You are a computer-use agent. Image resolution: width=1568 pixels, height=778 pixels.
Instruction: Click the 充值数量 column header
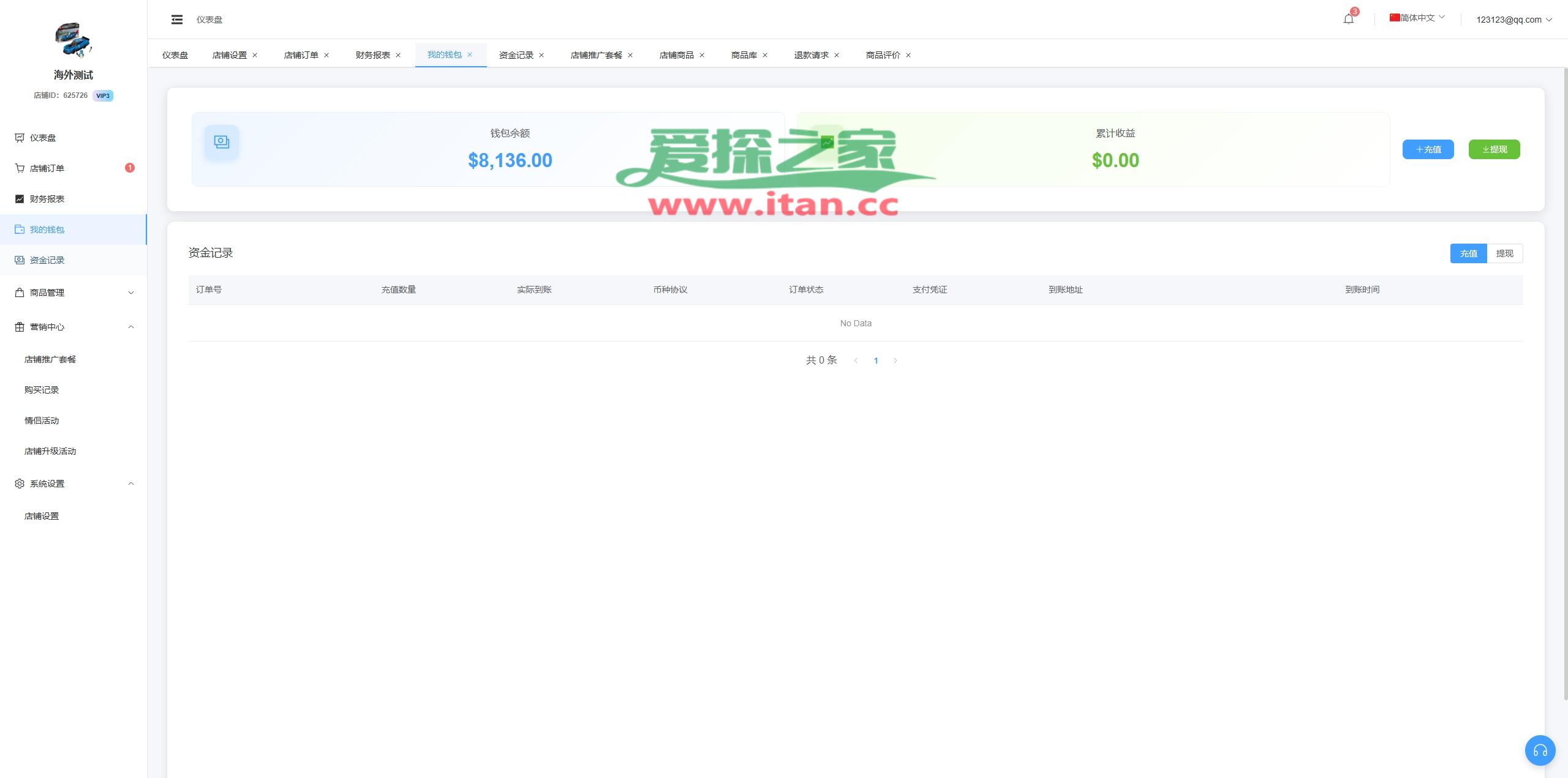click(x=399, y=290)
